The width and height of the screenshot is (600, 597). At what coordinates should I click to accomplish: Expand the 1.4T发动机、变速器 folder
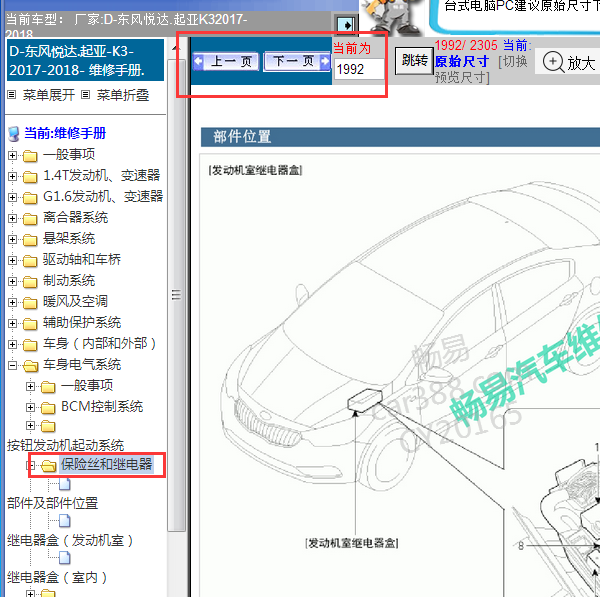[12, 176]
